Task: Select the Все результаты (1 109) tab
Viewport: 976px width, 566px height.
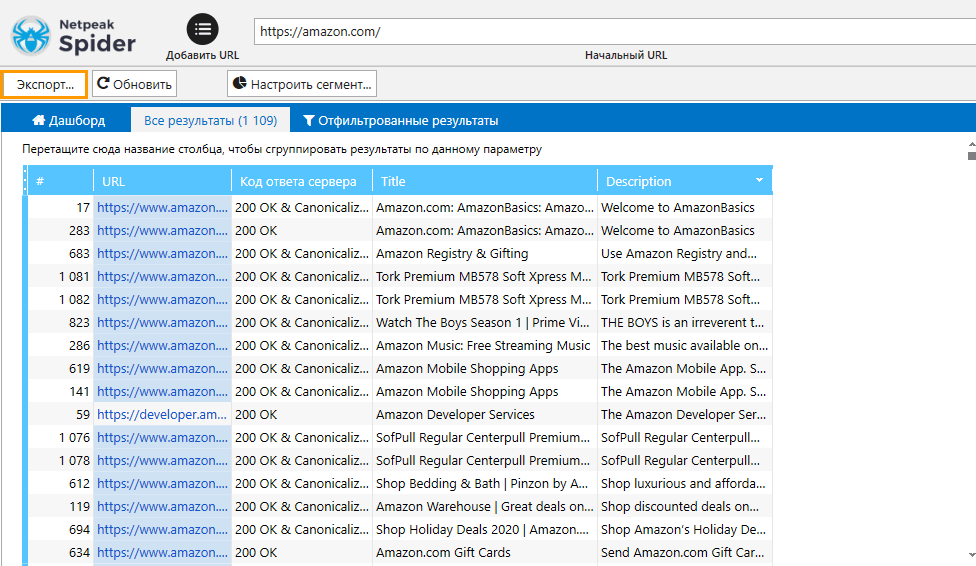Action: click(x=210, y=120)
